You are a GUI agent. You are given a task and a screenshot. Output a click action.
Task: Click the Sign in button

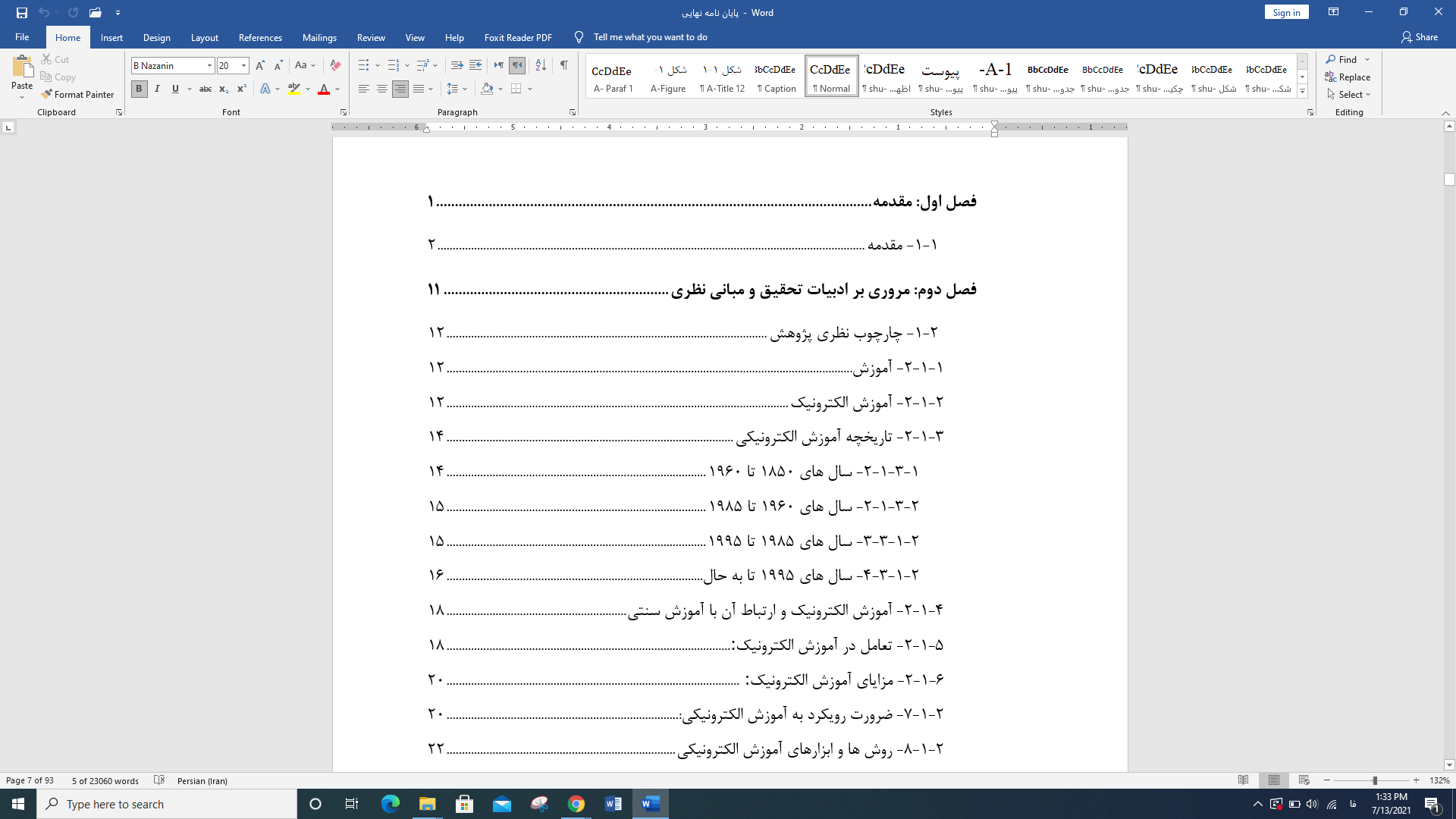(x=1286, y=12)
